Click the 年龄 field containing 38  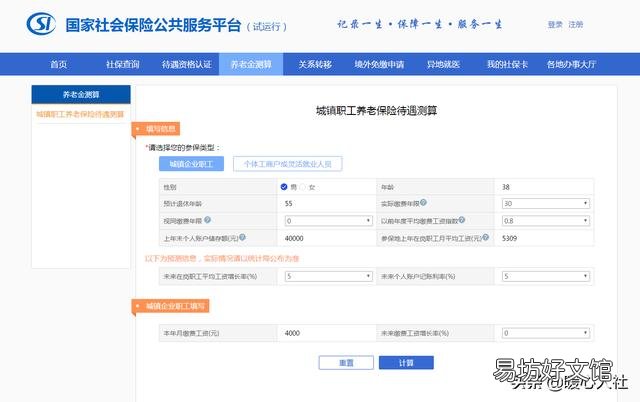(x=544, y=187)
